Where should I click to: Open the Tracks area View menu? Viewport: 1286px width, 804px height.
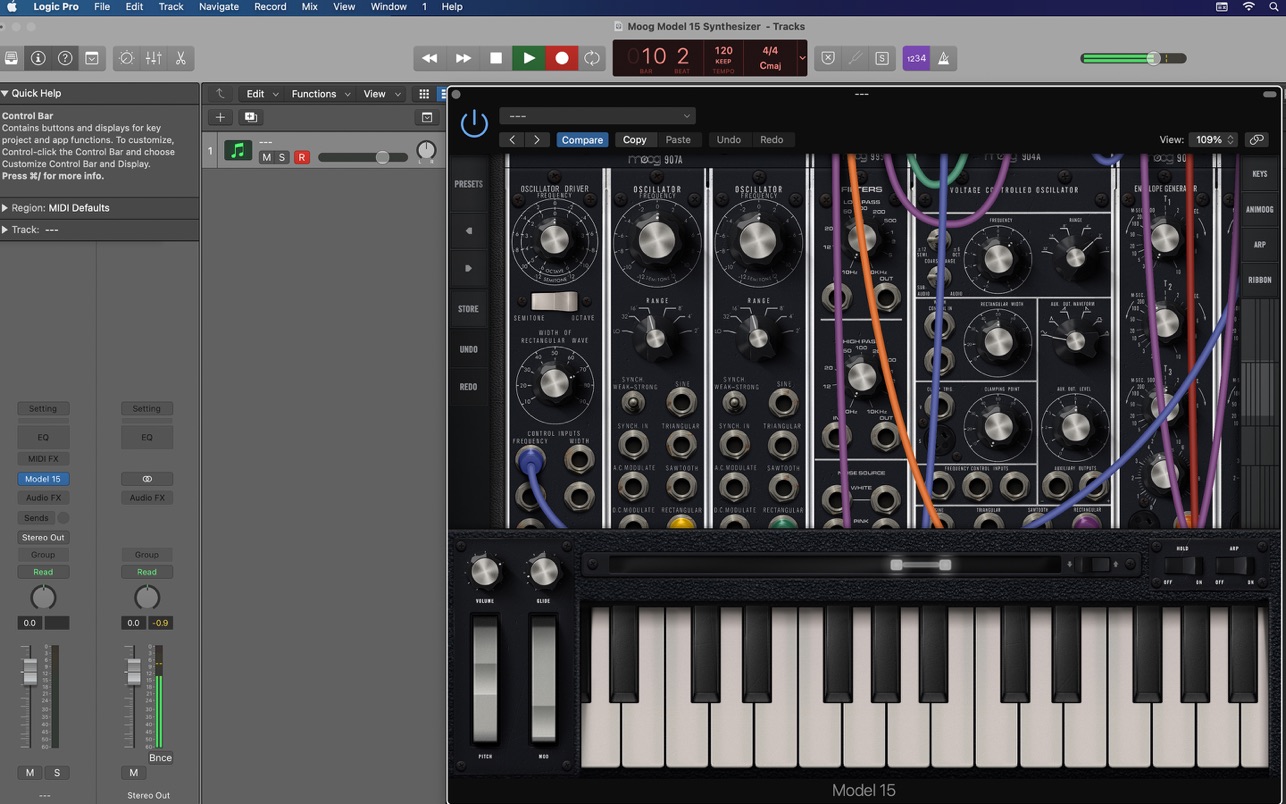[x=381, y=94]
